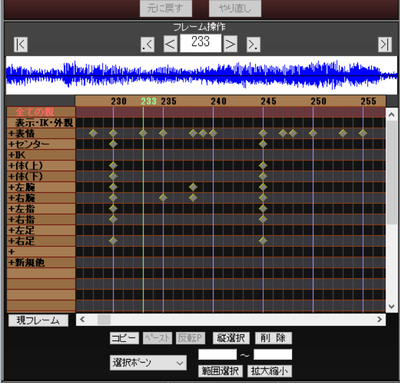Select the センター keyframe diamond at frame 230
Screen dimensions: 400x383
[113, 144]
